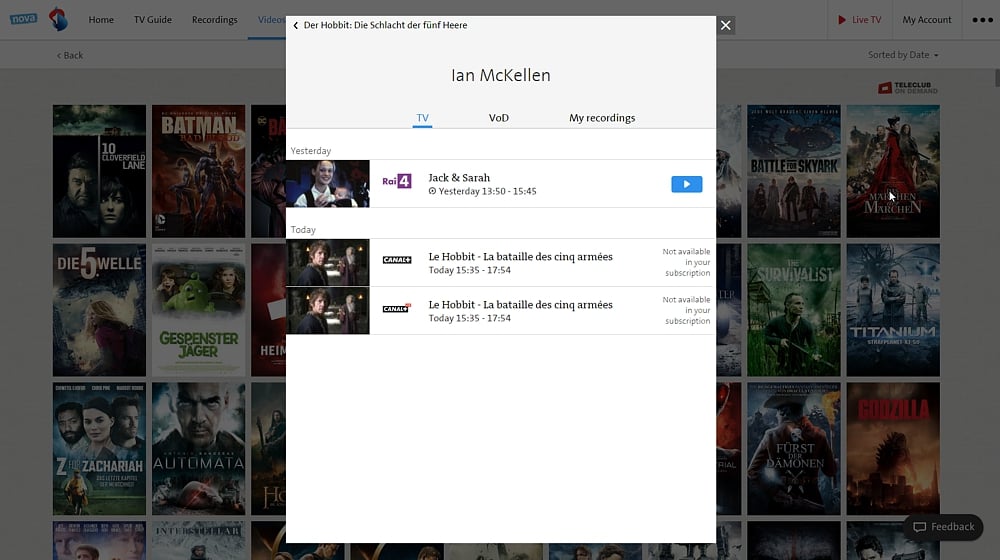Open first Le Hobbit thumbnail

click(x=328, y=262)
